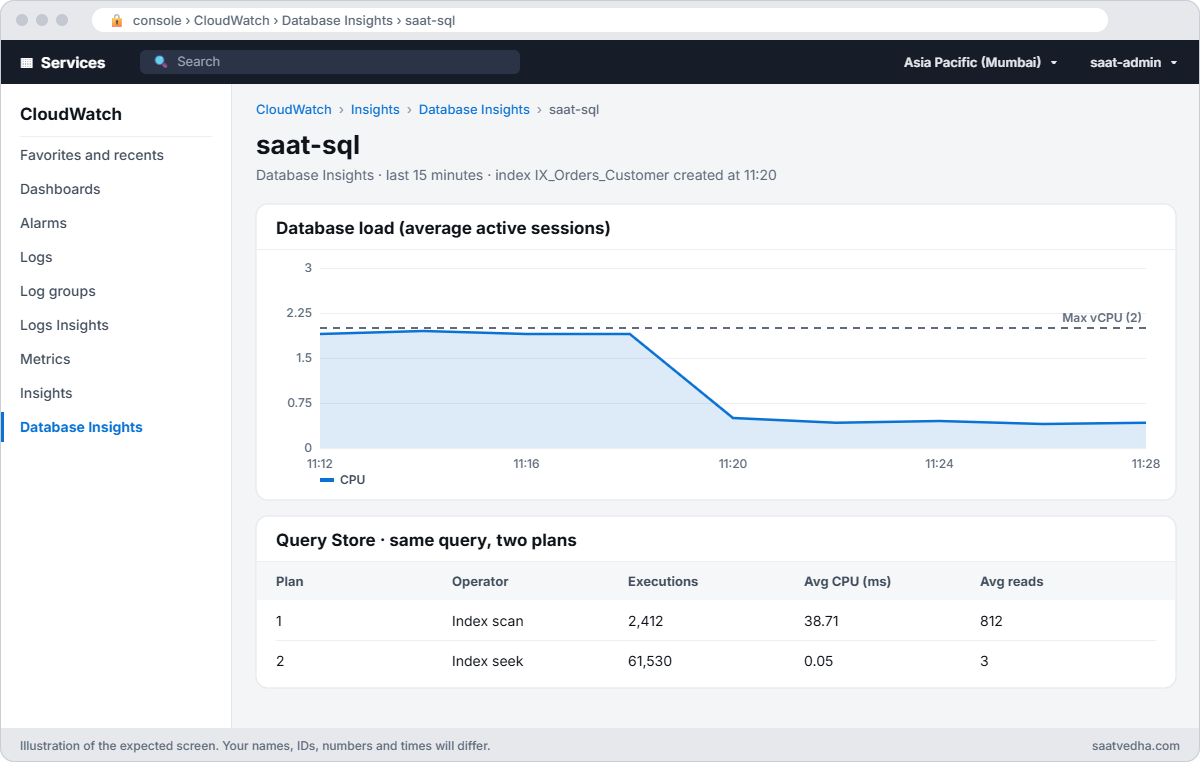Click the 2,412 executions value
The height and width of the screenshot is (762, 1200).
point(646,621)
